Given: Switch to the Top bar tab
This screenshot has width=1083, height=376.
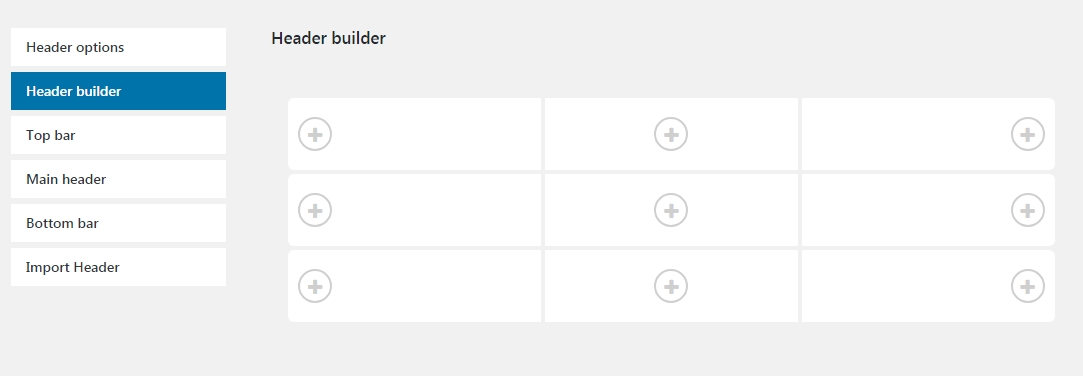Looking at the screenshot, I should click(x=118, y=135).
